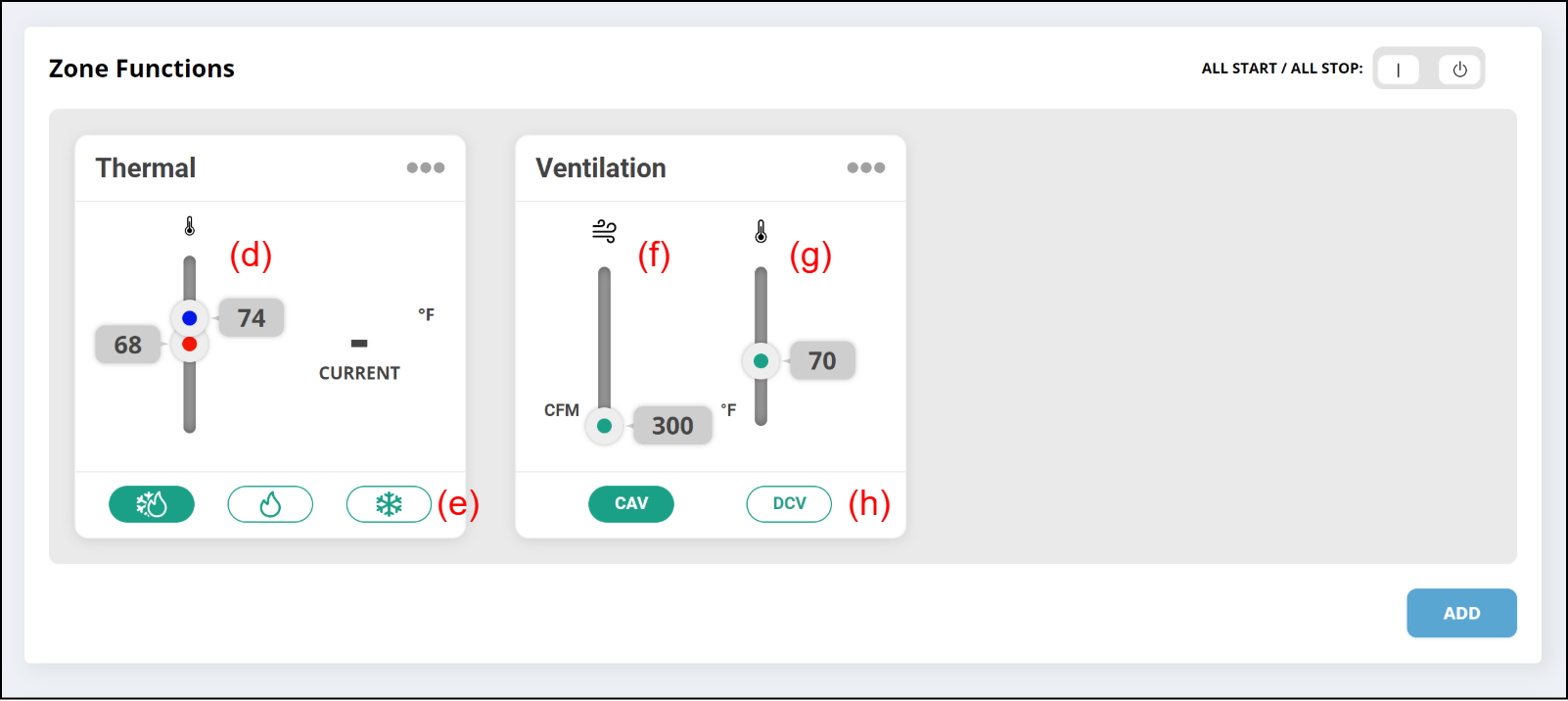
Task: Open the Thermal card options menu
Action: pos(426,167)
